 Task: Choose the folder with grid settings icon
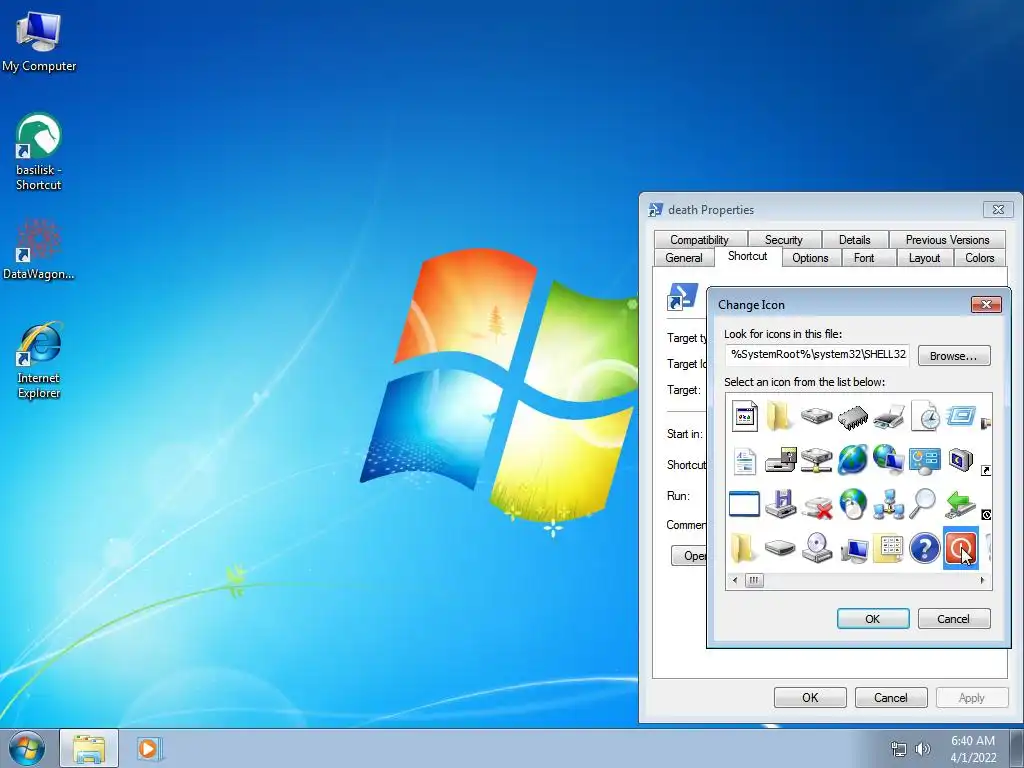[888, 548]
